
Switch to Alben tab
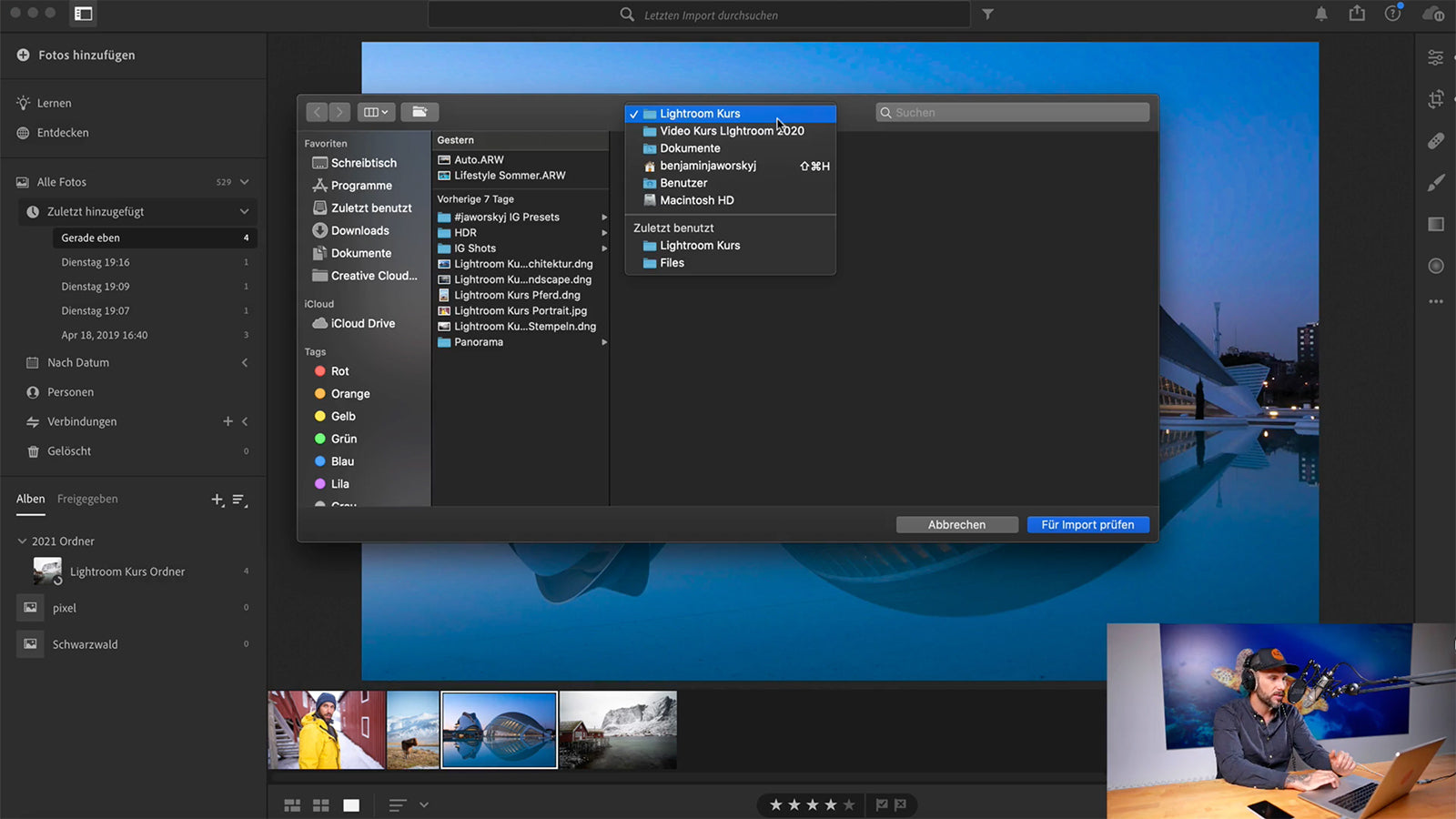click(x=30, y=499)
